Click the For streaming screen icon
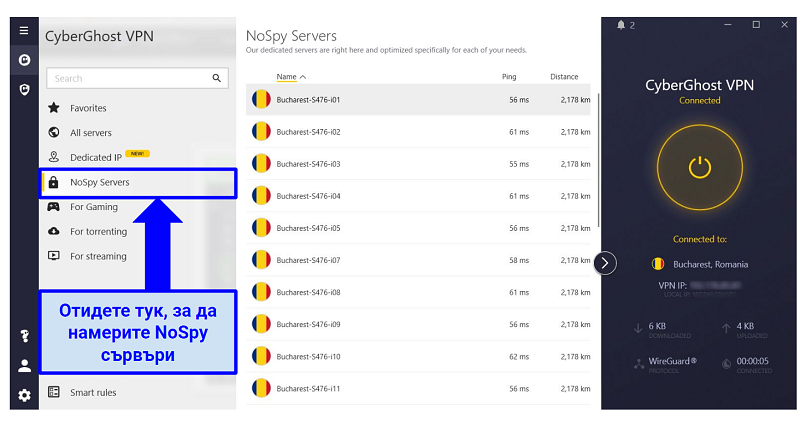Image resolution: width=806 pixels, height=431 pixels. pos(53,256)
